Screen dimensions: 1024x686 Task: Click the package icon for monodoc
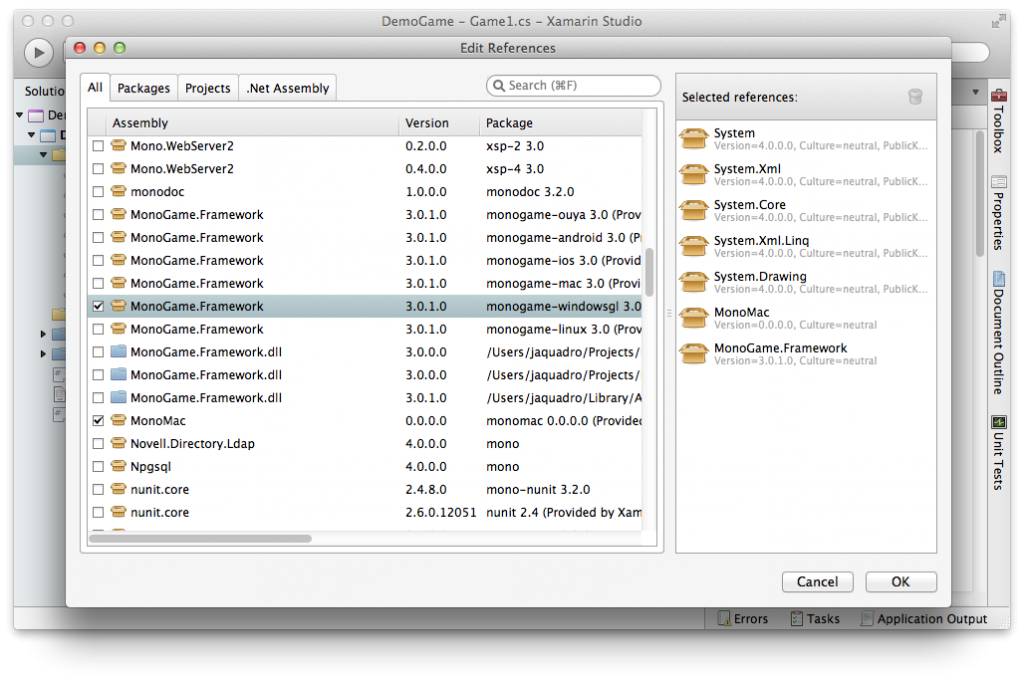tap(118, 191)
